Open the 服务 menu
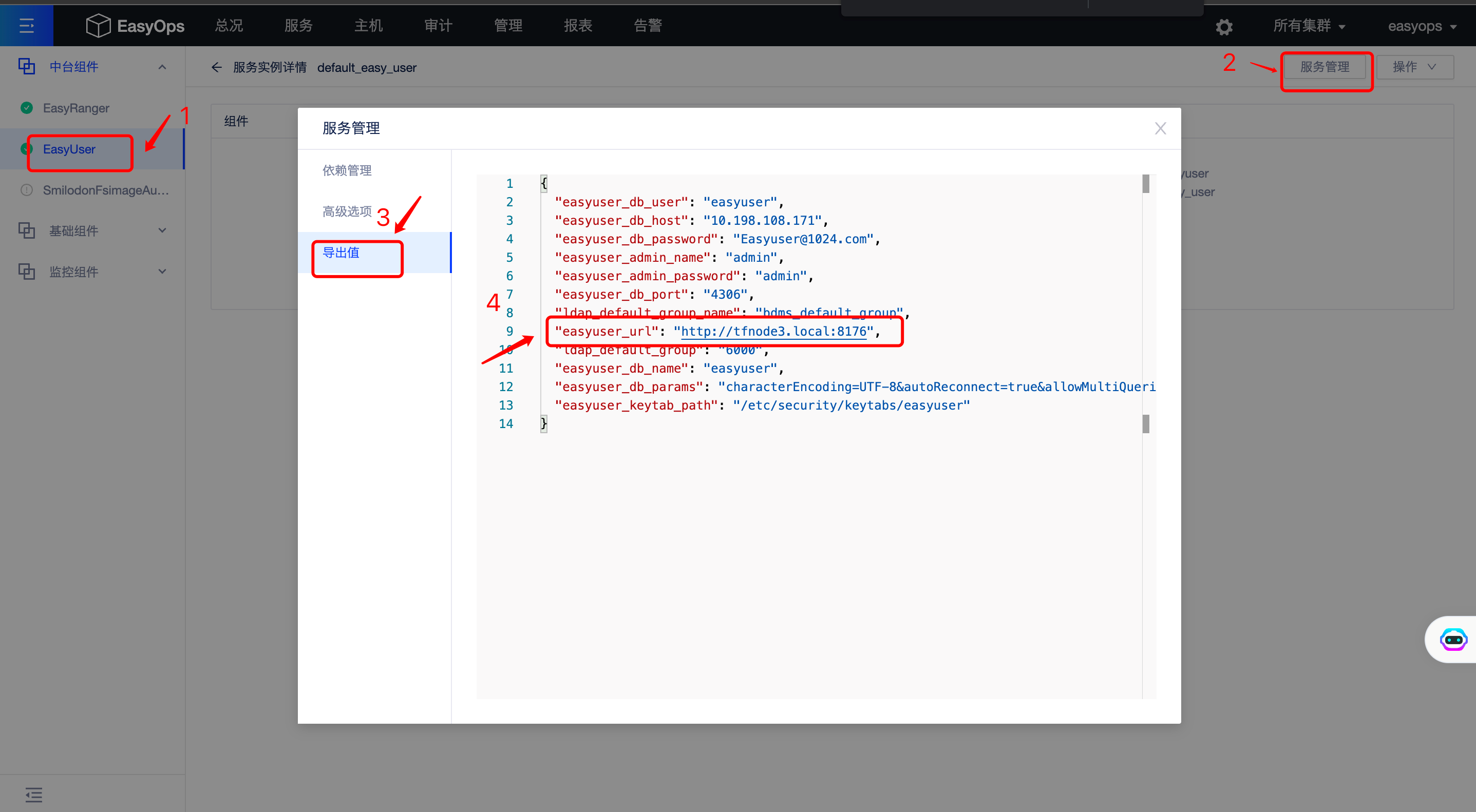 (298, 26)
